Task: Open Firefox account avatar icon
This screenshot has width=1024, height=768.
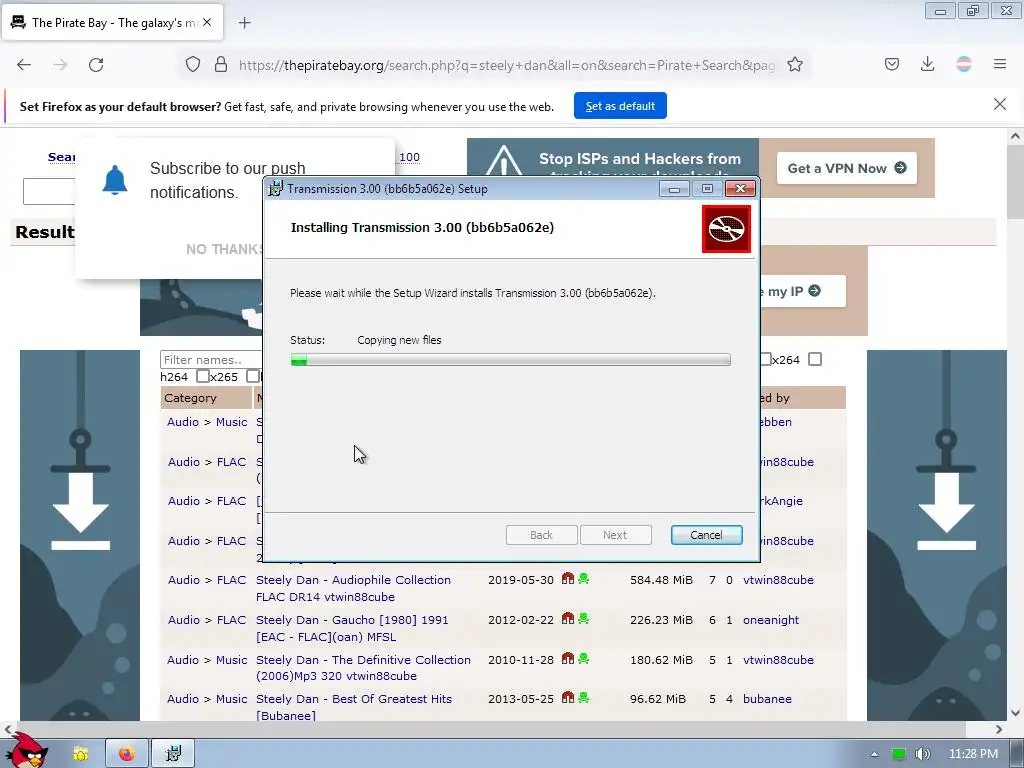Action: click(964, 64)
